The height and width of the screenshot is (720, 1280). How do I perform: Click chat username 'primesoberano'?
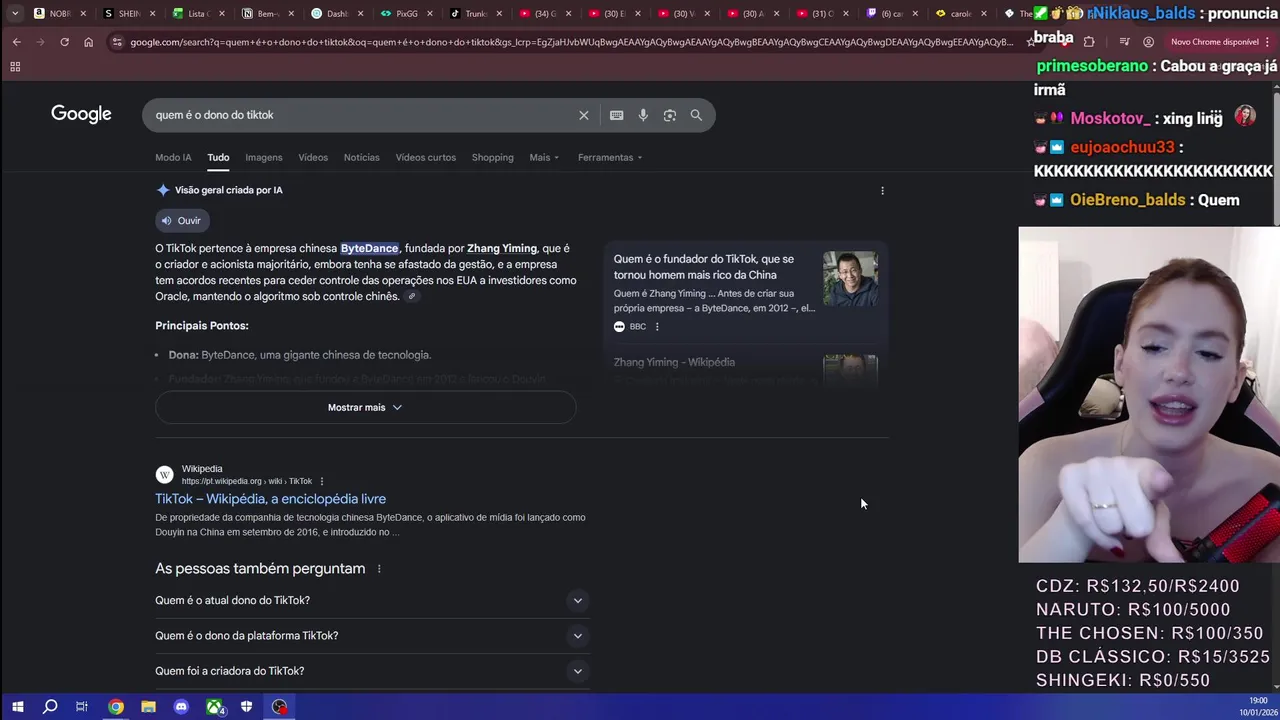click(x=1092, y=66)
